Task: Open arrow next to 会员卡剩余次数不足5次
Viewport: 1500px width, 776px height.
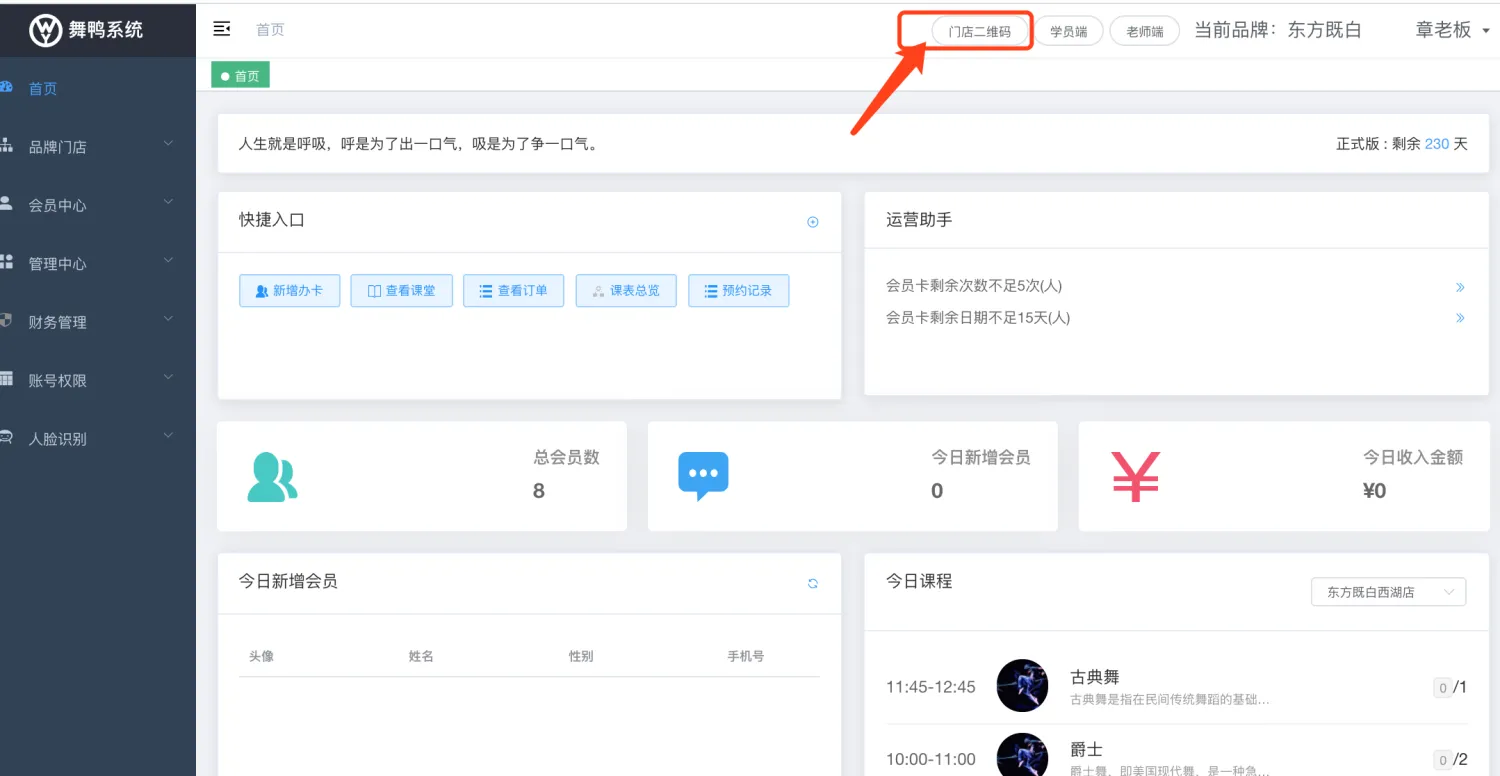Action: coord(1460,287)
